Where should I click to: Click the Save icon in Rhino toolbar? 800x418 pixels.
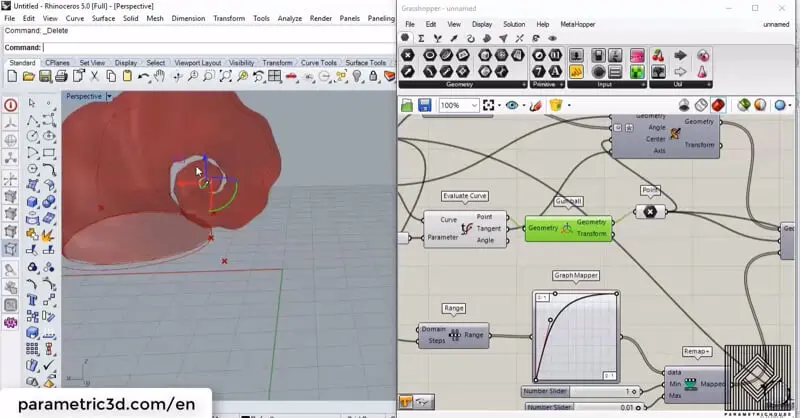click(44, 76)
